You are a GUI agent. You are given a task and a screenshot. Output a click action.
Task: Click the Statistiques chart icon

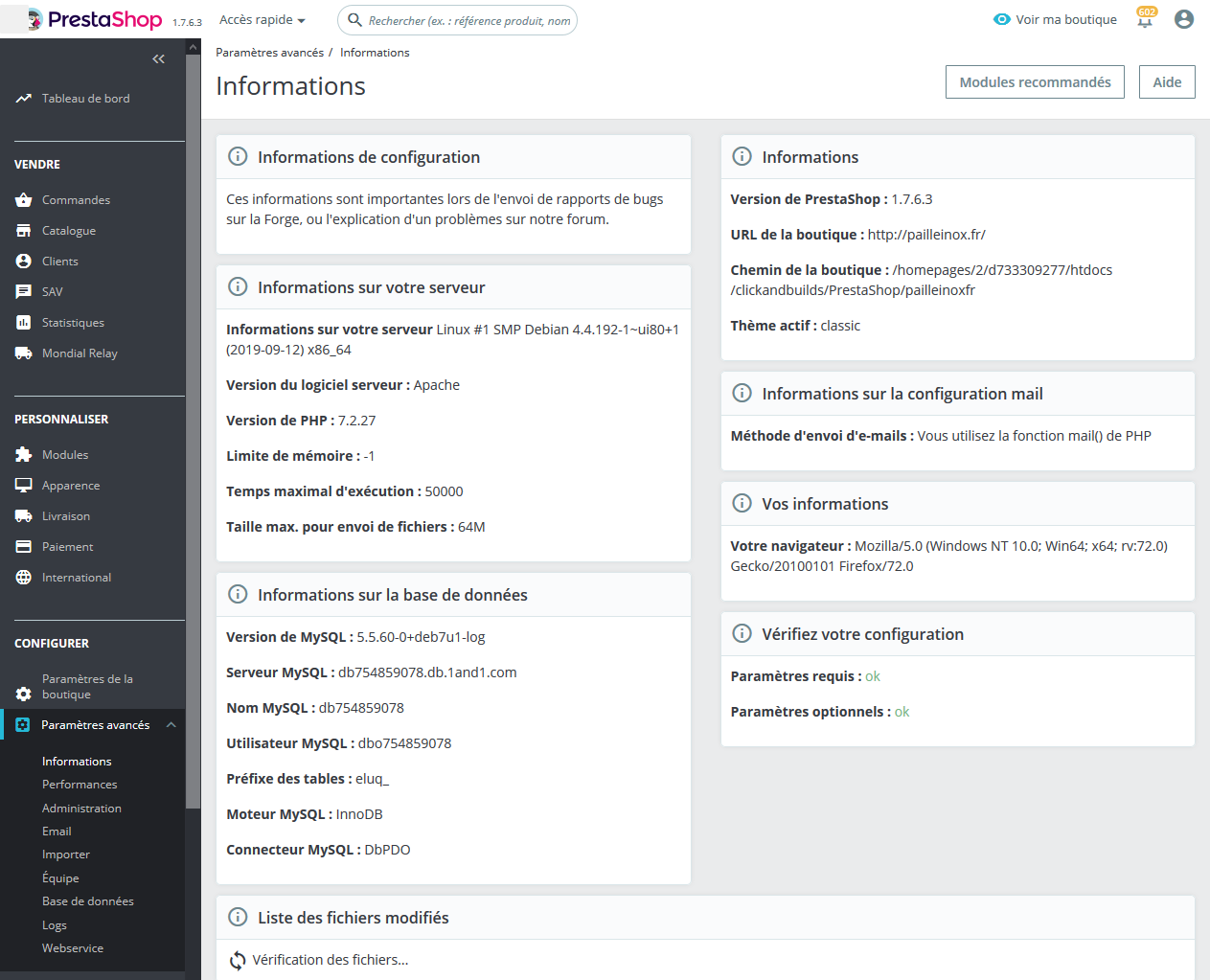pos(24,323)
